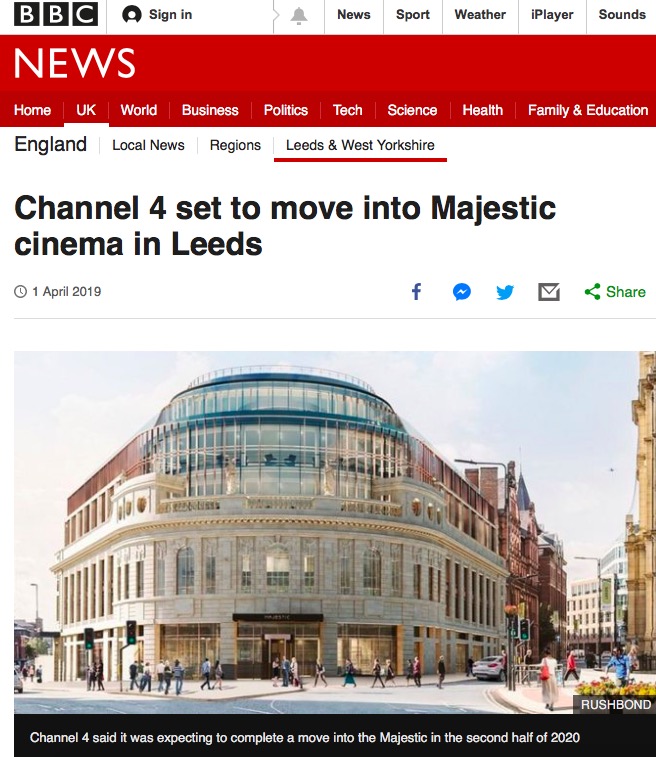Email article using envelope icon
The image size is (656, 757).
(549, 292)
